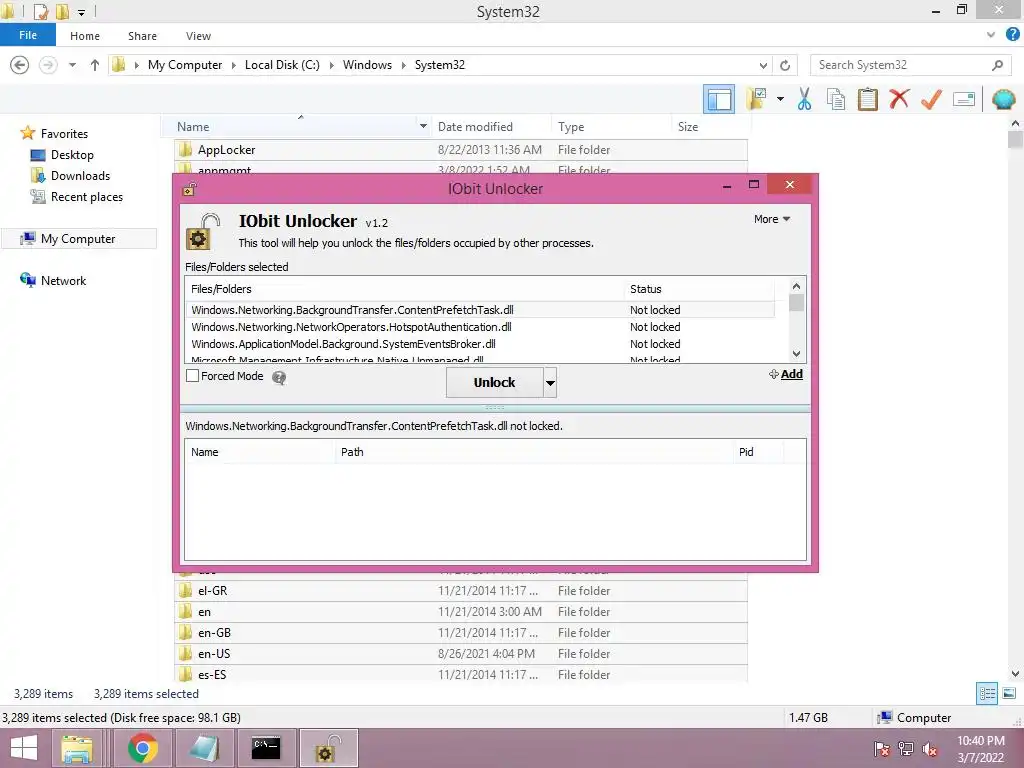Open address bar history dropdown

pyautogui.click(x=763, y=65)
